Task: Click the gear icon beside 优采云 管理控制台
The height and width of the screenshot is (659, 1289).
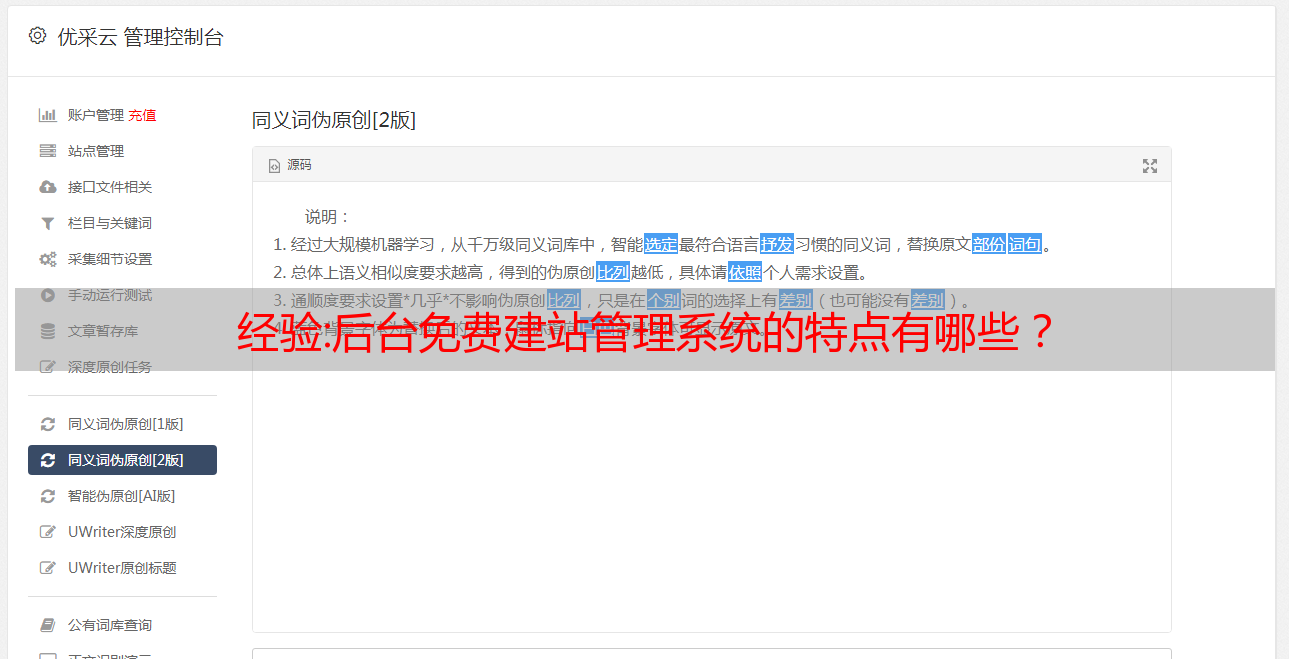Action: click(37, 36)
